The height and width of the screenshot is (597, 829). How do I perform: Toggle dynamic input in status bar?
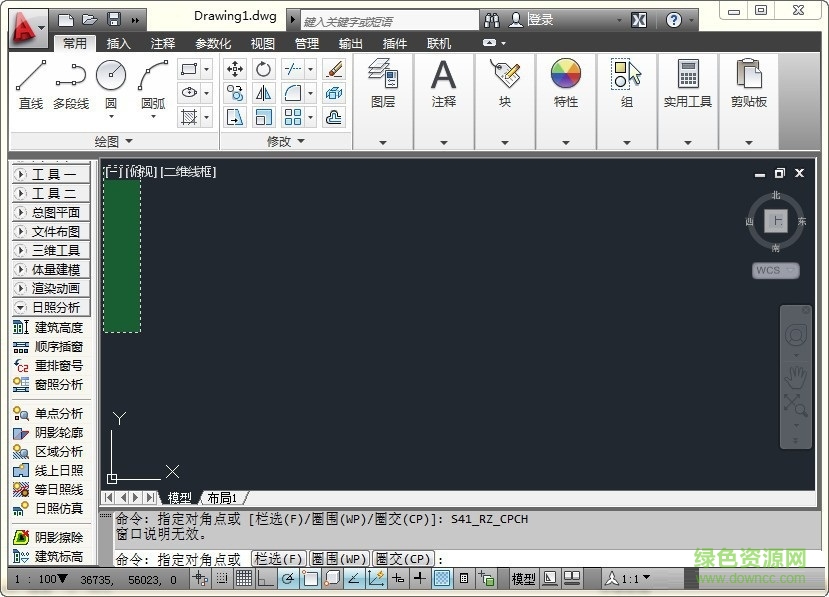tap(398, 579)
